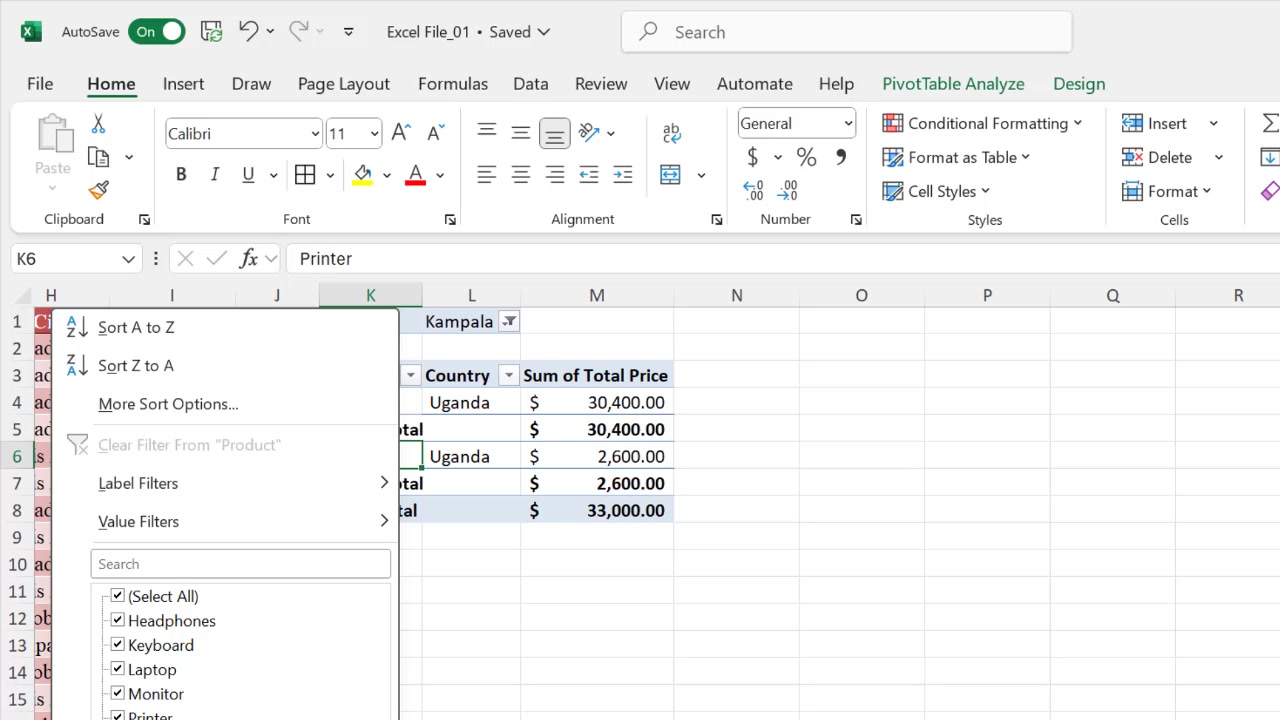
Task: Align text to the top
Action: (487, 132)
